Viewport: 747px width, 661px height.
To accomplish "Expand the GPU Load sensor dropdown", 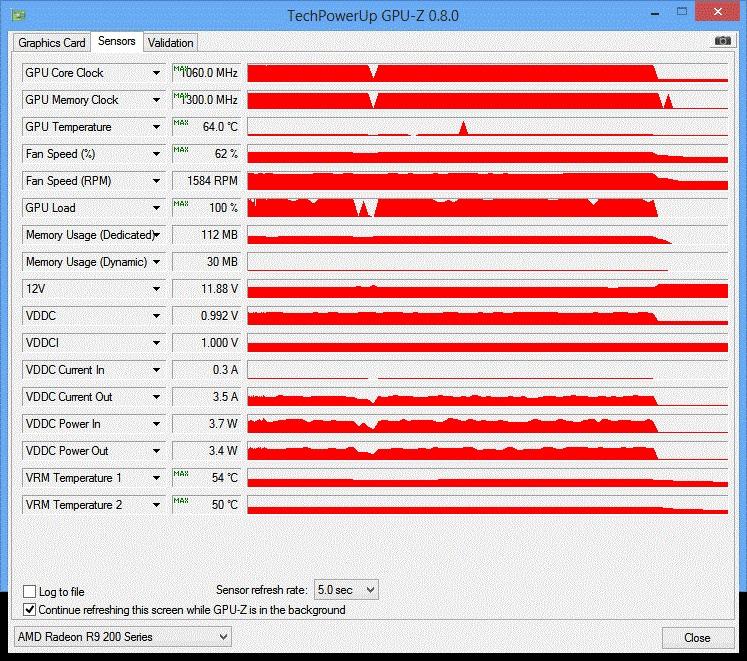I will tap(156, 208).
